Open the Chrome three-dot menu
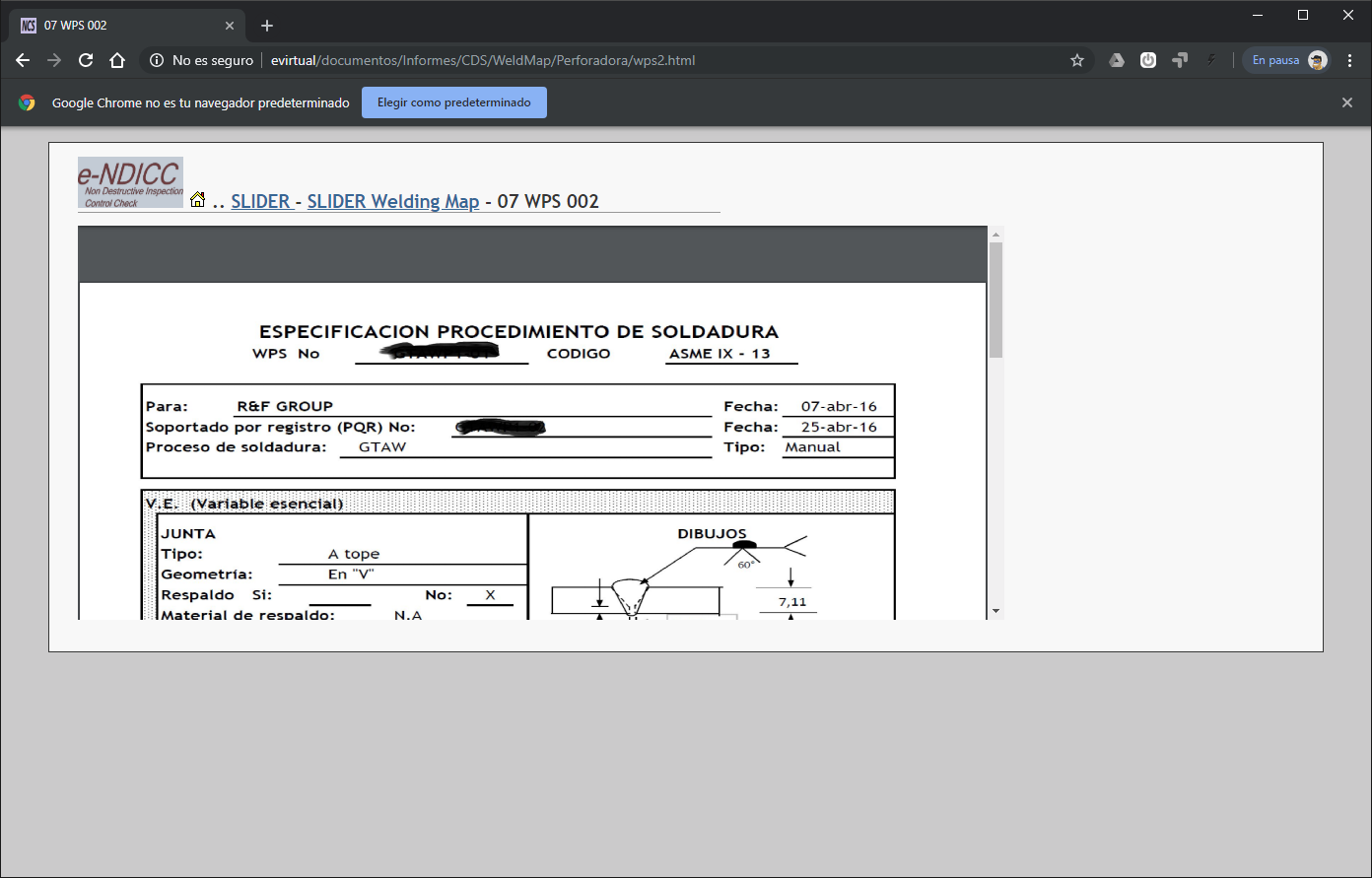This screenshot has width=1372, height=878. point(1349,60)
